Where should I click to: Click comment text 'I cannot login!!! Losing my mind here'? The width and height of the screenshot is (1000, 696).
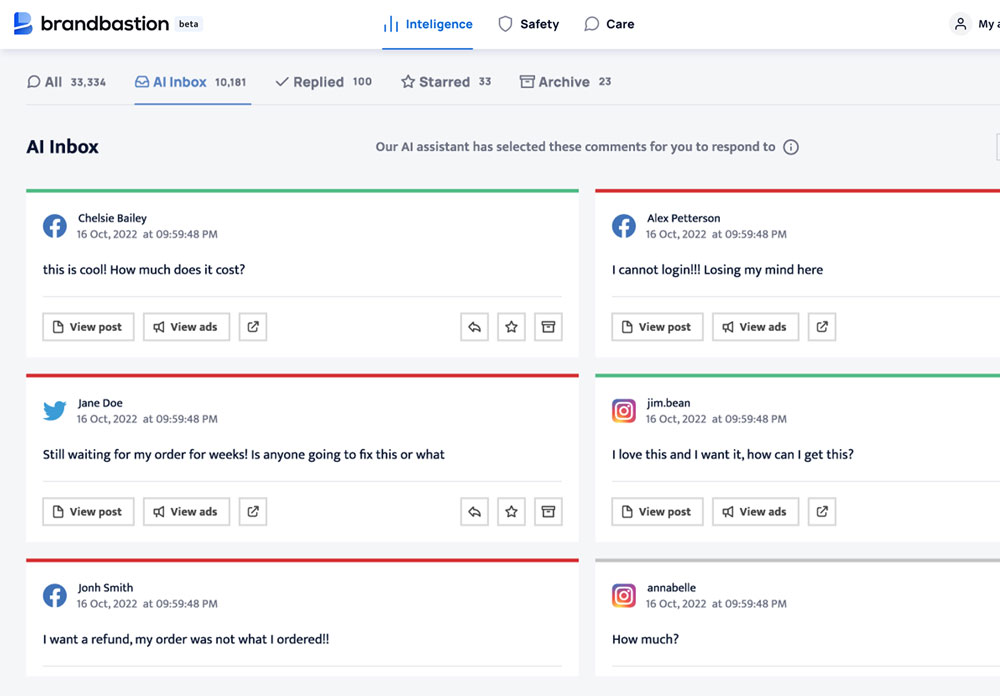(717, 270)
